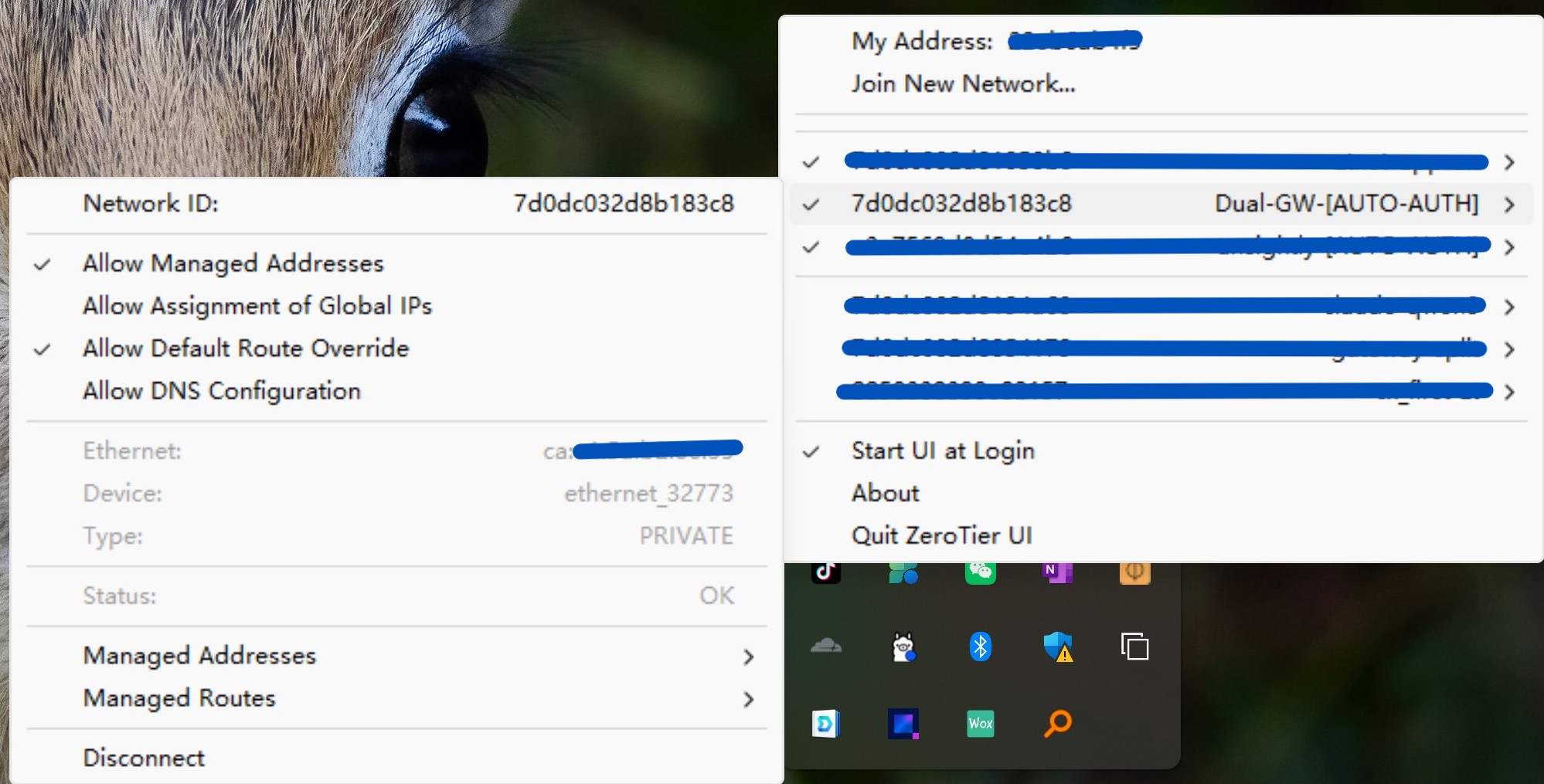Open the Dual-GW-[AUTO-AUTH] network submenu arrow
This screenshot has height=784, width=1544.
click(1508, 205)
